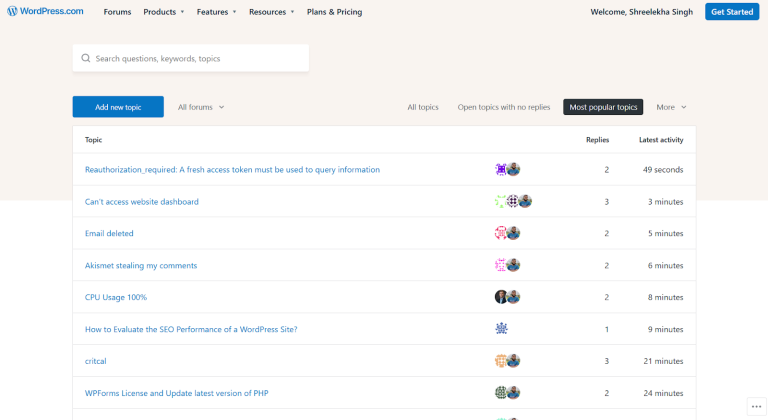Open the All forums dropdown
This screenshot has height=420, width=768.
(201, 107)
